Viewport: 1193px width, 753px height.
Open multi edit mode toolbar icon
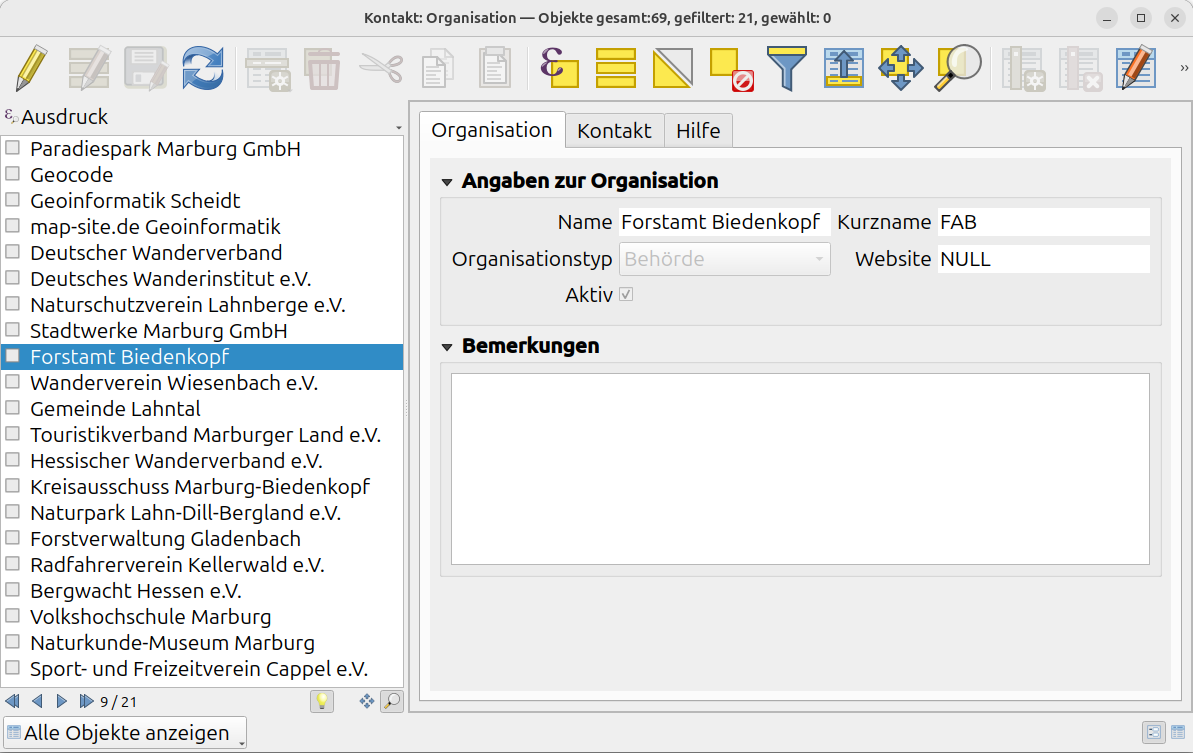[x=88, y=68]
